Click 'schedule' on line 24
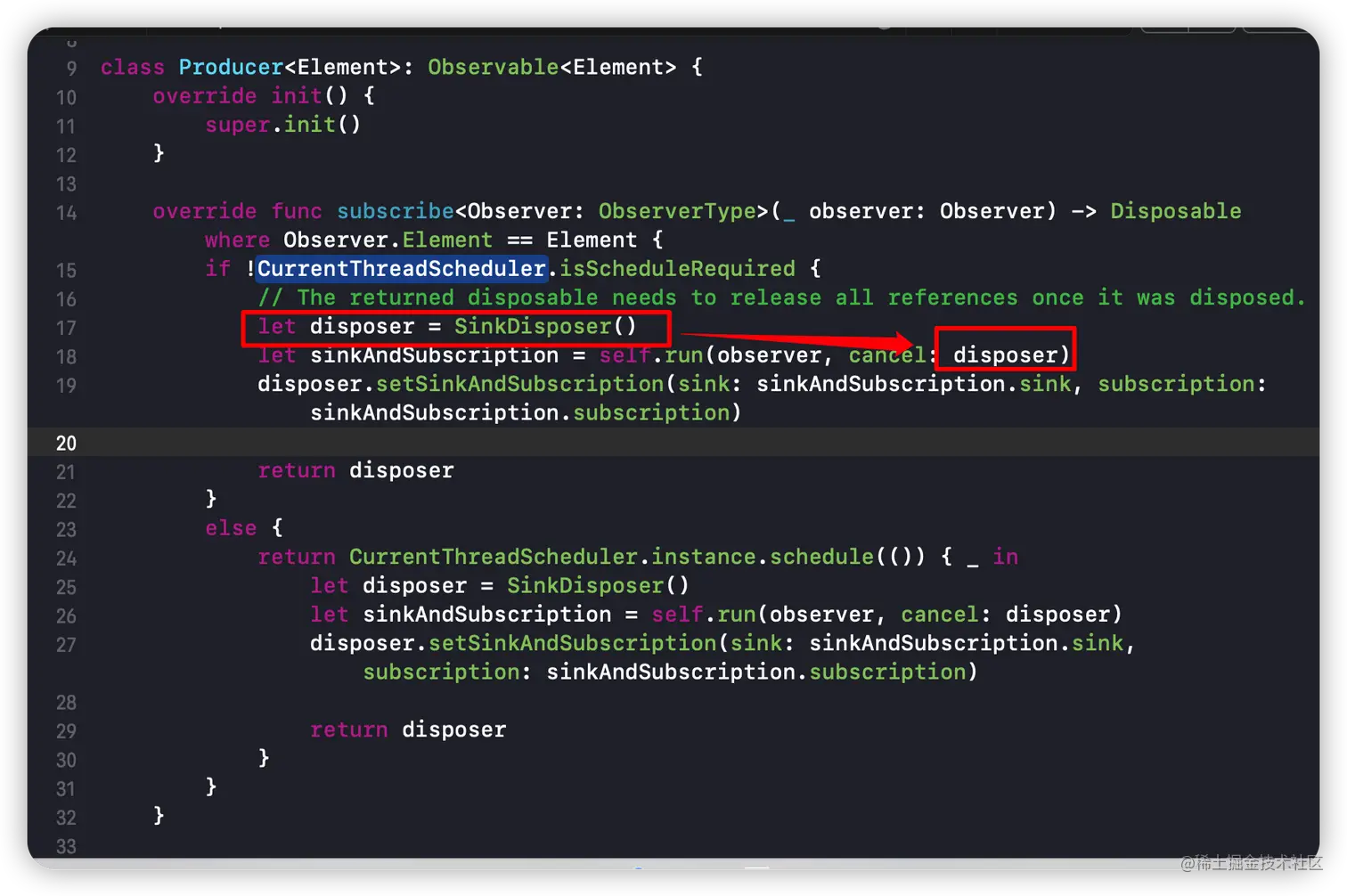The height and width of the screenshot is (896, 1347). pos(822,557)
